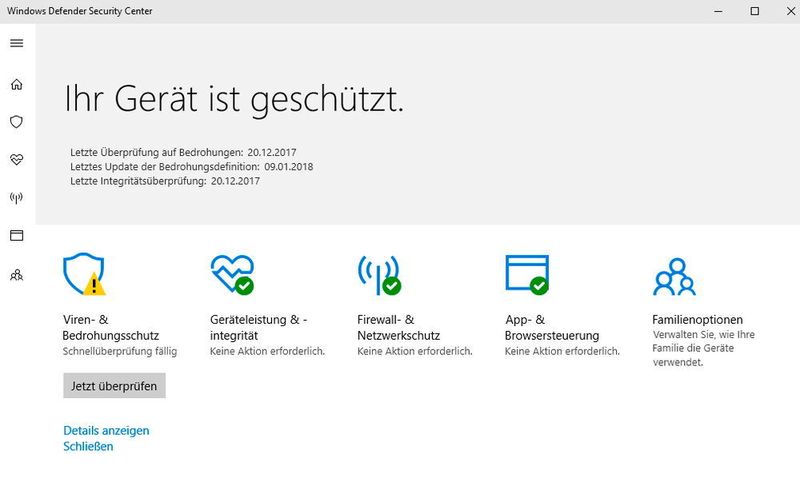800x494 pixels.
Task: Click 'Schnellüberprüfung fällig' status text
Action: 120,352
